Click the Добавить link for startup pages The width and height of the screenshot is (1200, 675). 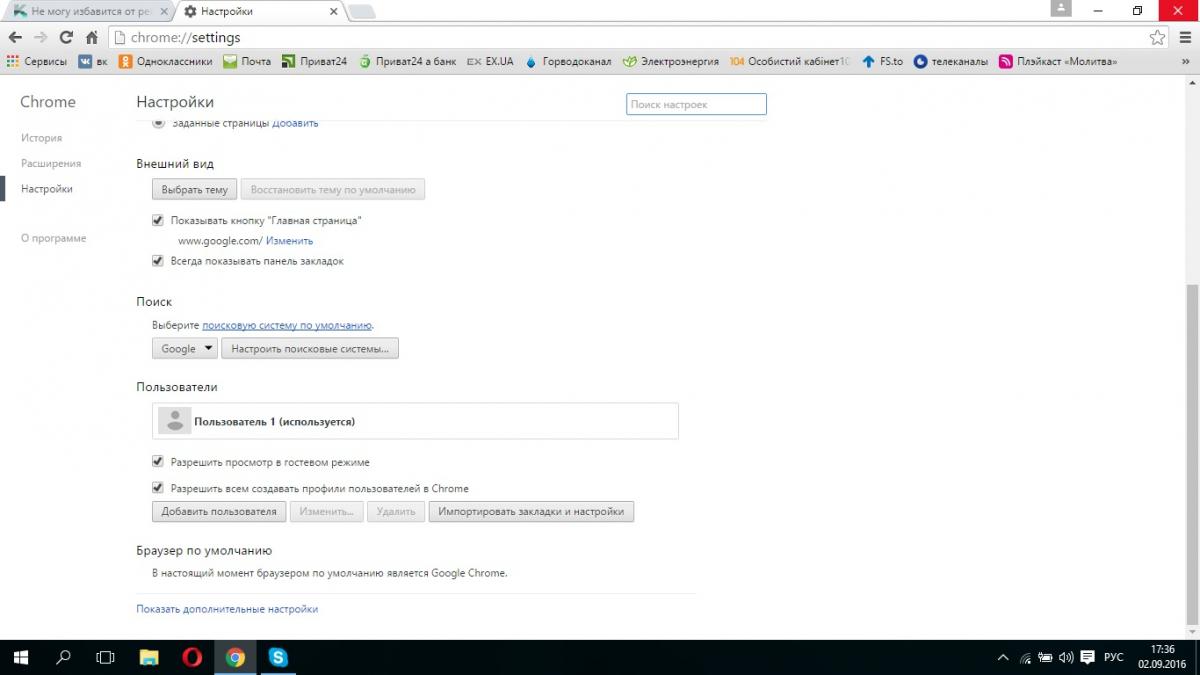[295, 123]
